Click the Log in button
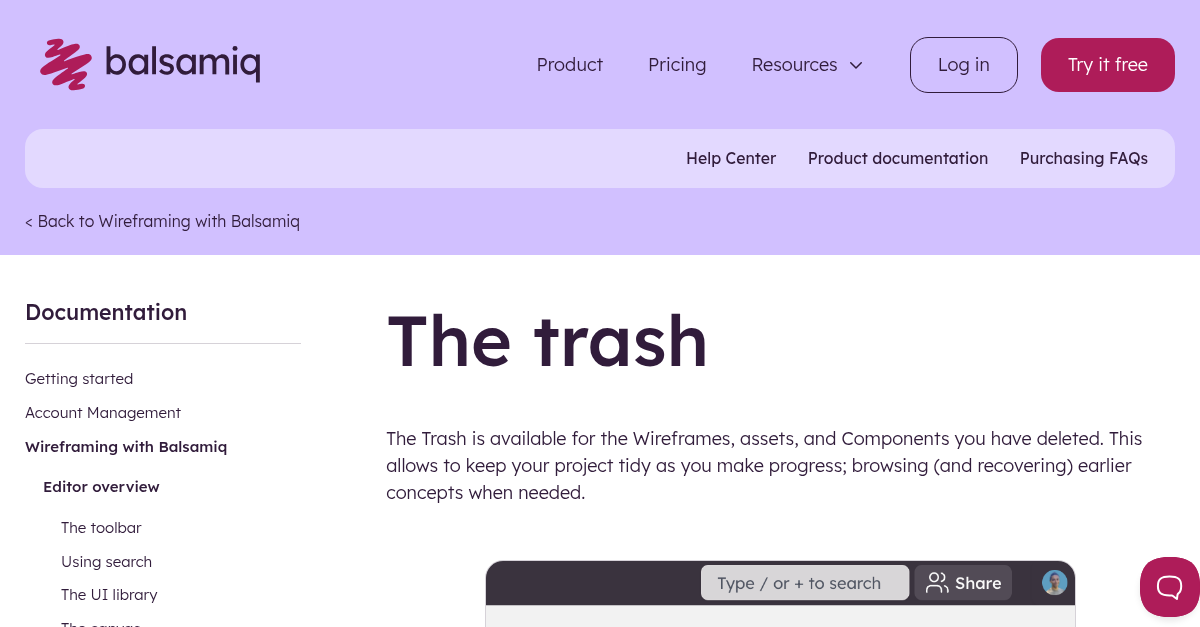1200x627 pixels. coord(963,64)
